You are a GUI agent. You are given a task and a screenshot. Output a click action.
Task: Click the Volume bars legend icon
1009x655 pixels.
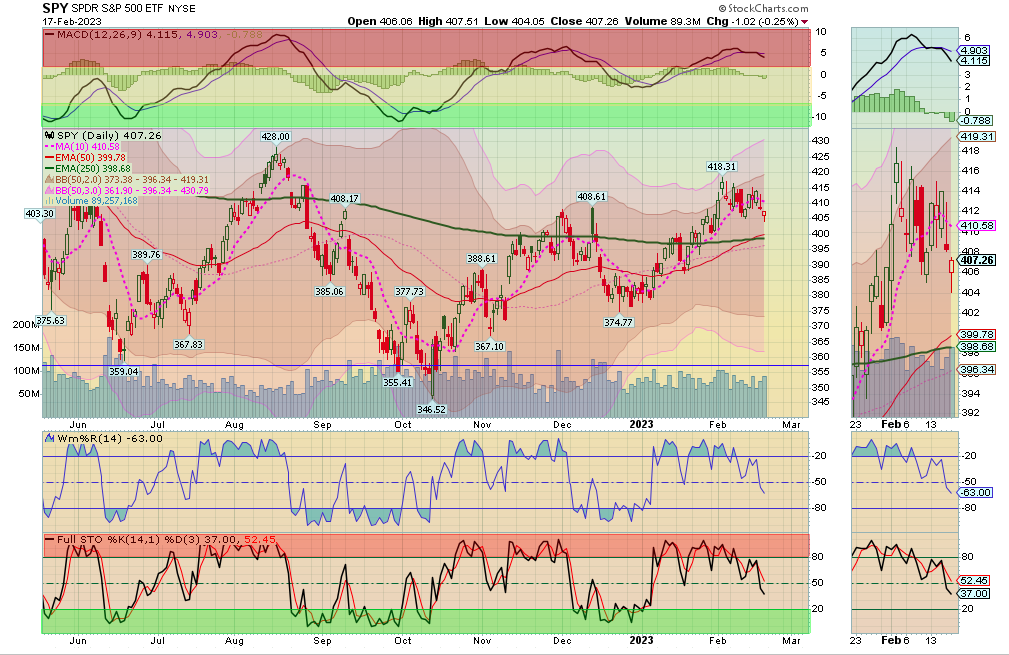coord(47,200)
